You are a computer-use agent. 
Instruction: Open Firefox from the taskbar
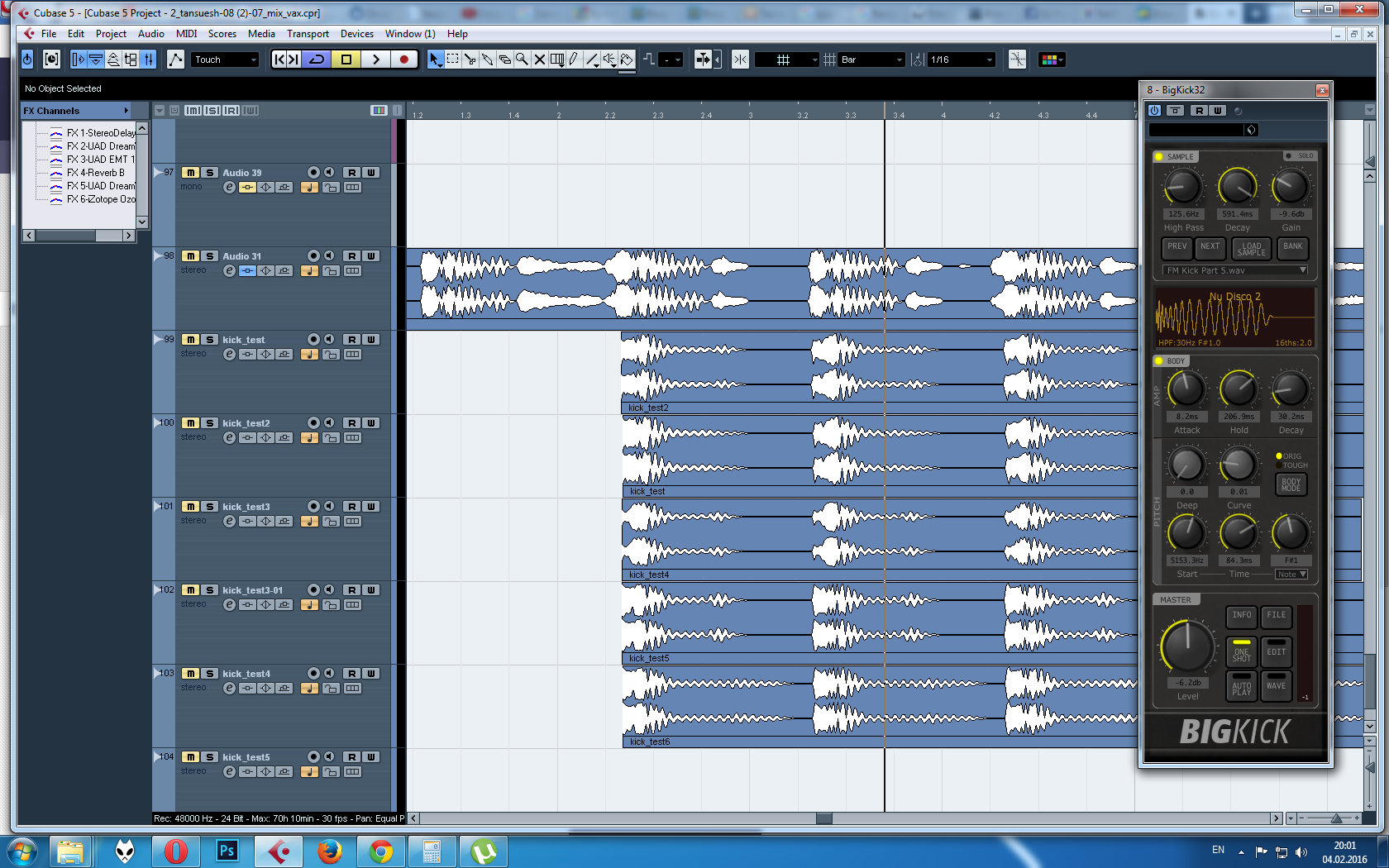click(x=330, y=851)
